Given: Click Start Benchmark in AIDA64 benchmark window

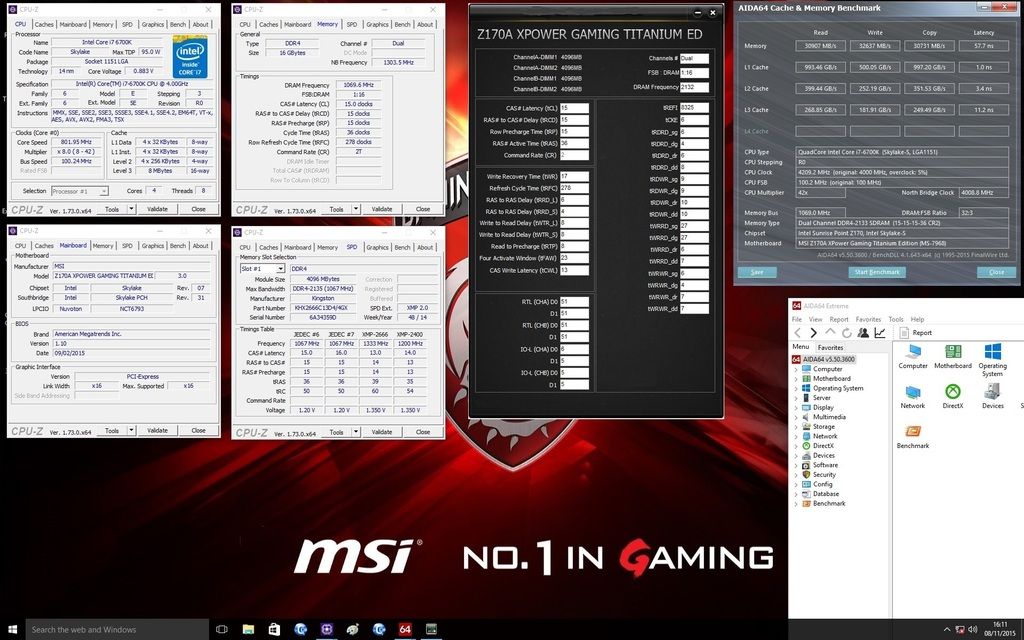Looking at the screenshot, I should point(877,272).
